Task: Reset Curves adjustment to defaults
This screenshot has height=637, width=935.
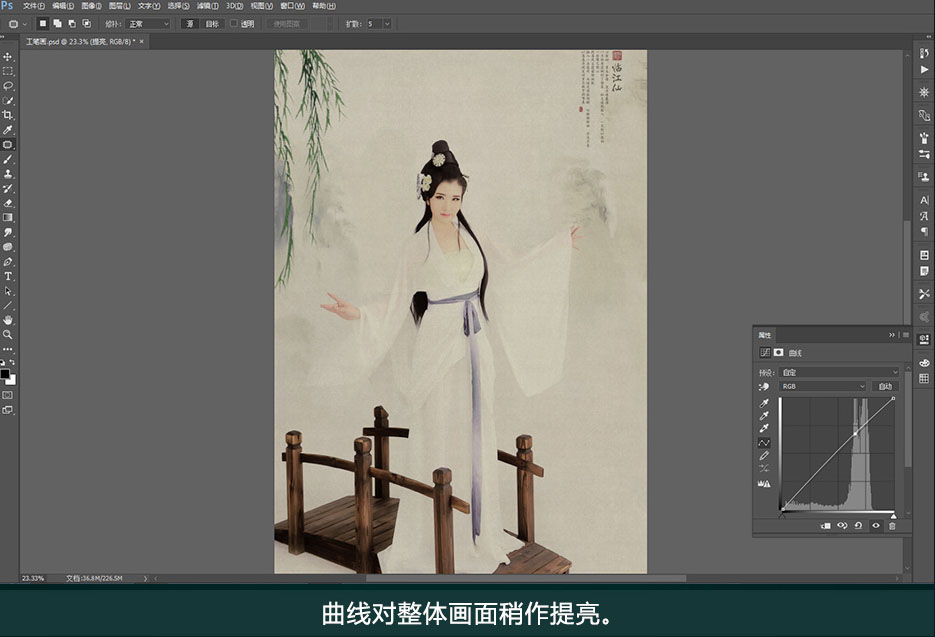Action: click(858, 526)
